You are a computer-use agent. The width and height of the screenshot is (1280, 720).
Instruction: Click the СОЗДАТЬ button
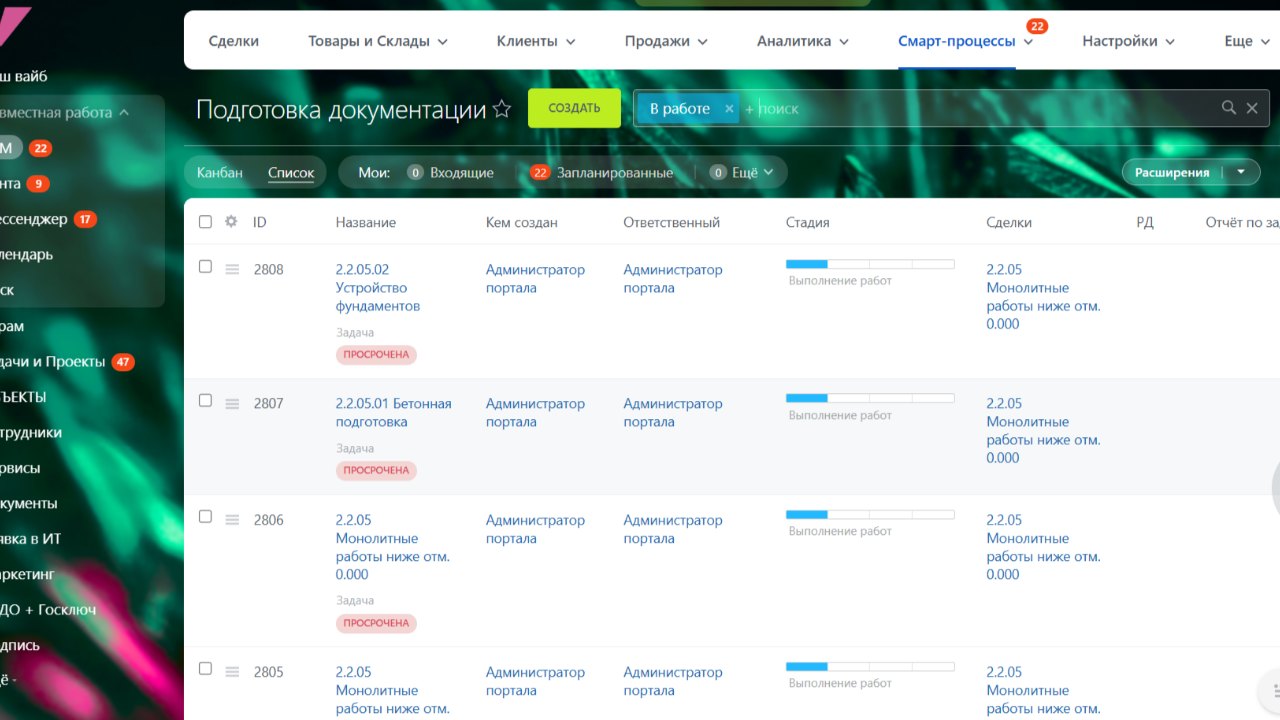click(x=574, y=108)
